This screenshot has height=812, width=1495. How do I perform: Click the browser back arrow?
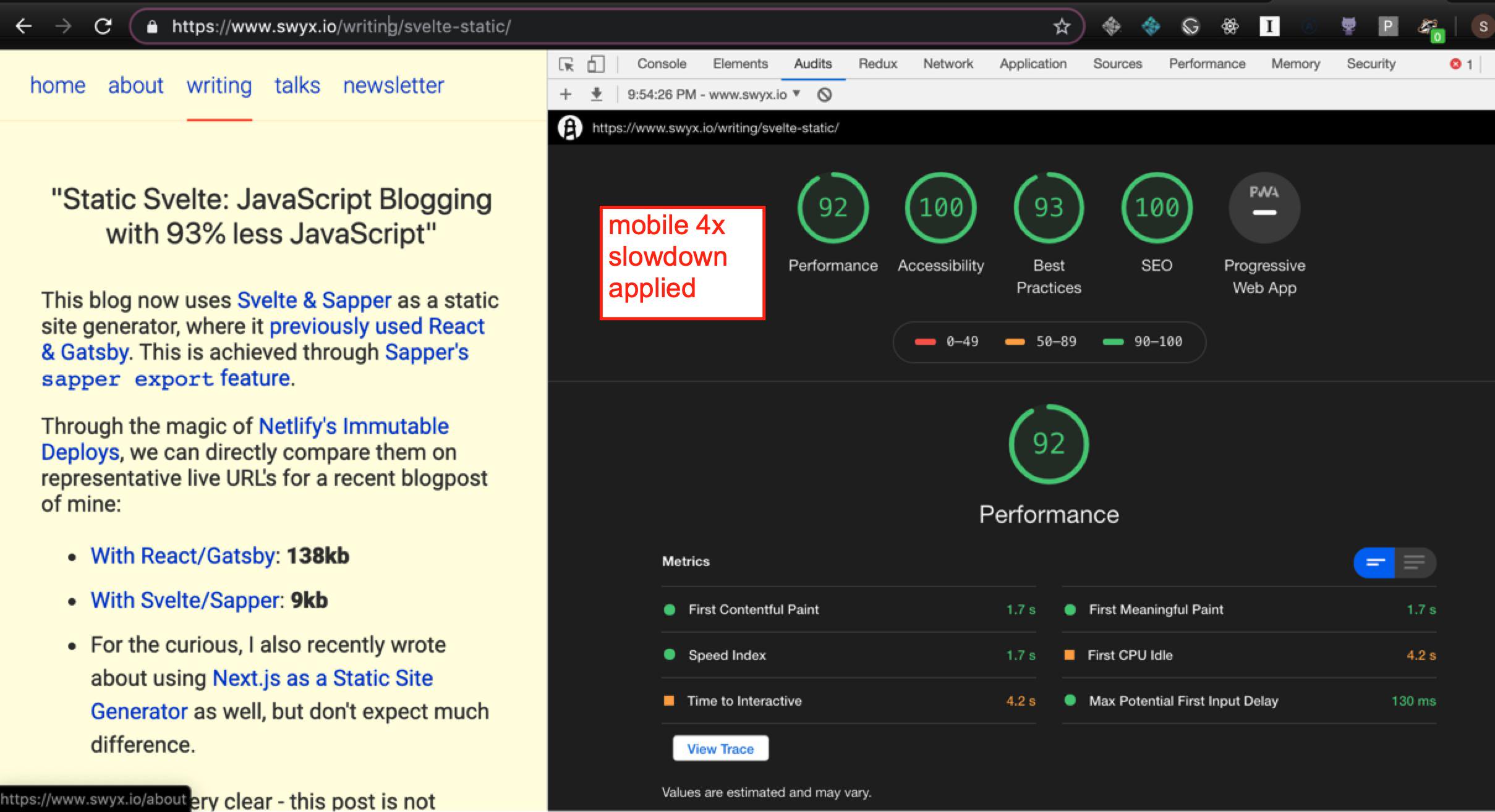point(23,27)
